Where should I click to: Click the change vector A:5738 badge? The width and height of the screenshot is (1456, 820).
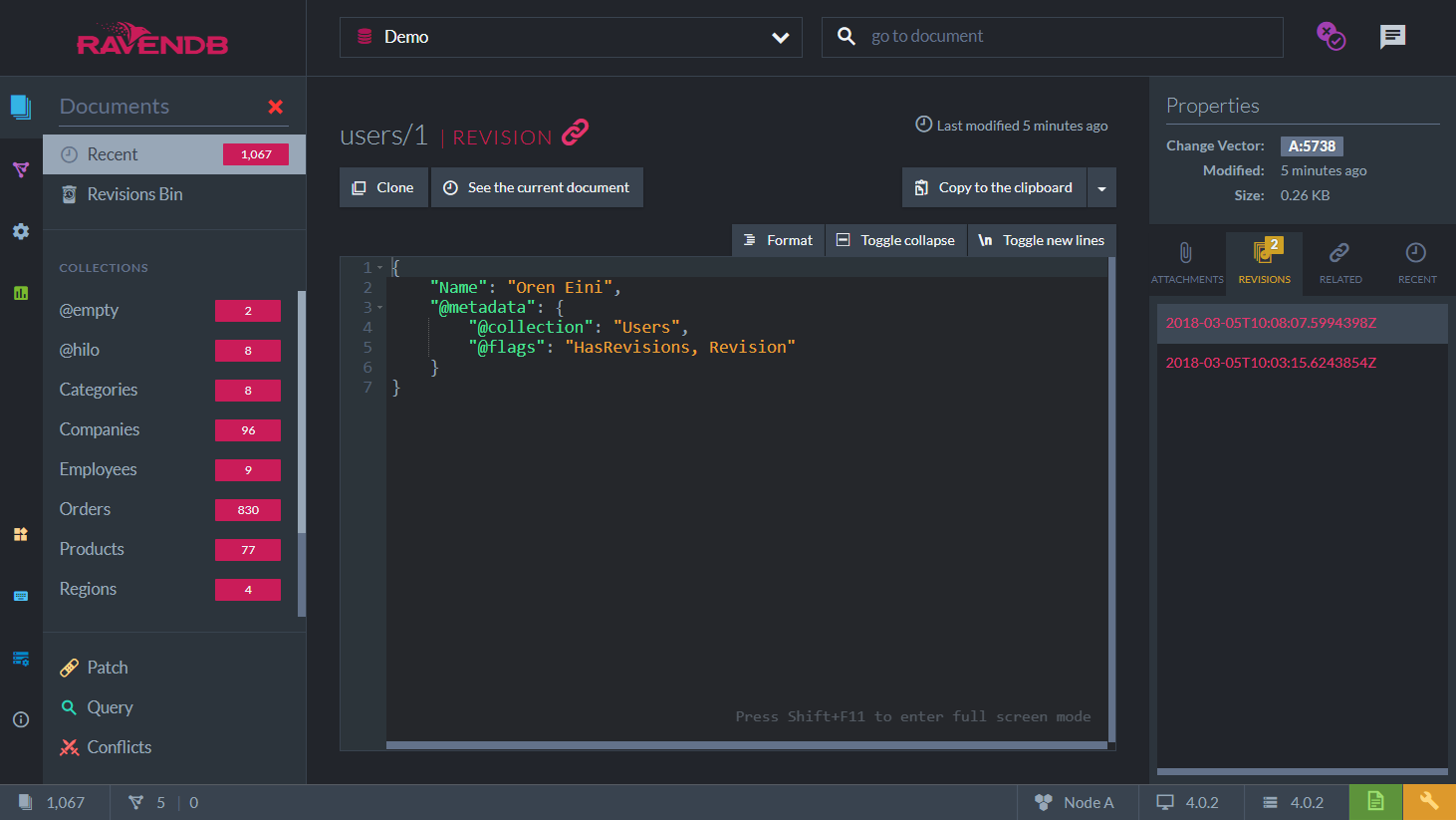point(1312,146)
